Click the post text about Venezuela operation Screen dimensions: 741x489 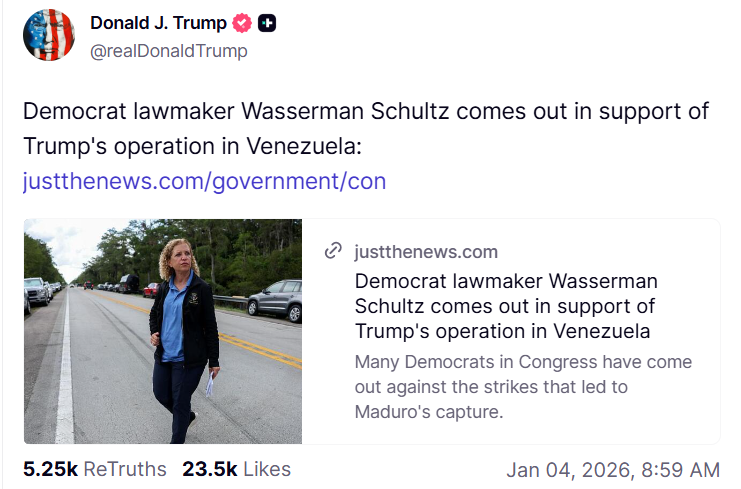pyautogui.click(x=366, y=129)
